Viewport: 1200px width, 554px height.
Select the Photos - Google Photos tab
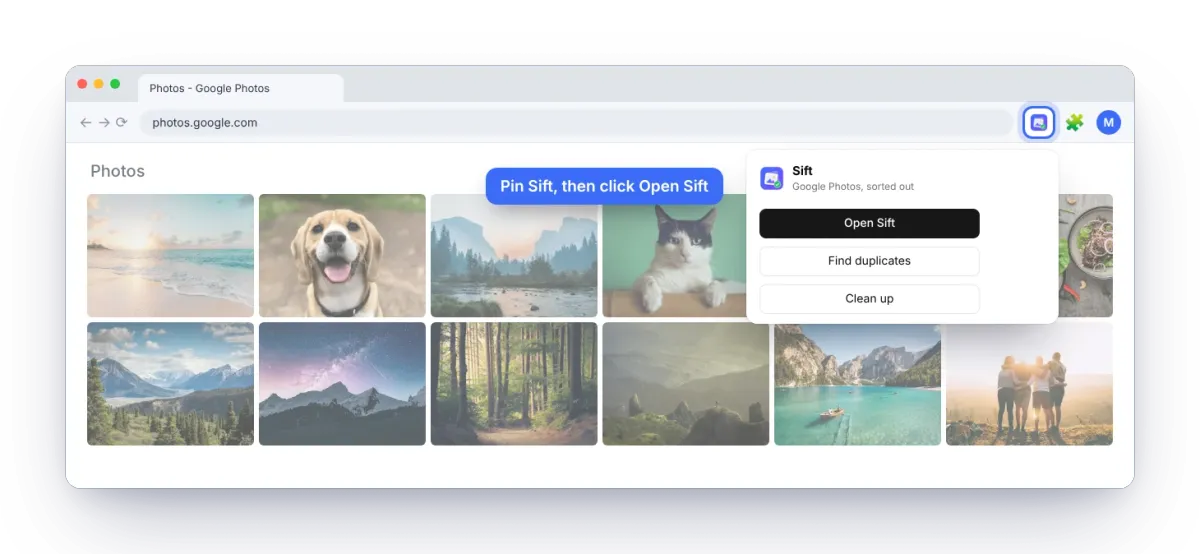241,88
